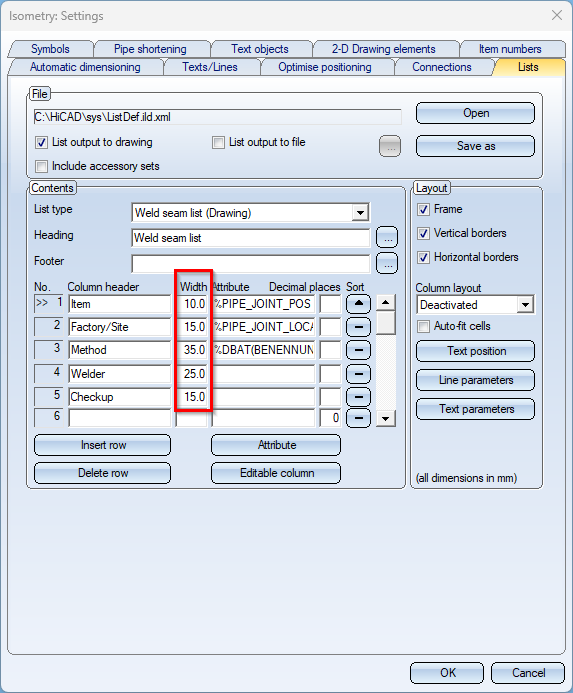Click the Delete row button
The image size is (573, 693).
click(x=103, y=473)
